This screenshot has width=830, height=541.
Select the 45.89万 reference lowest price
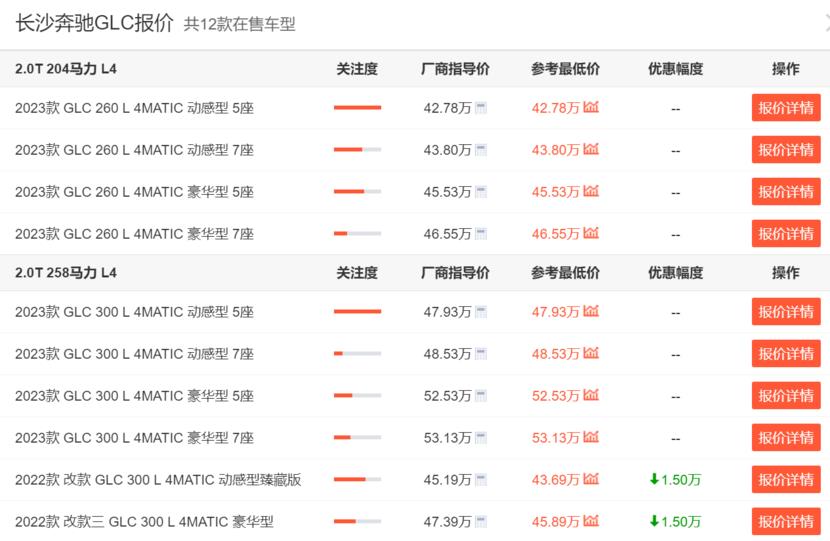pyautogui.click(x=556, y=521)
